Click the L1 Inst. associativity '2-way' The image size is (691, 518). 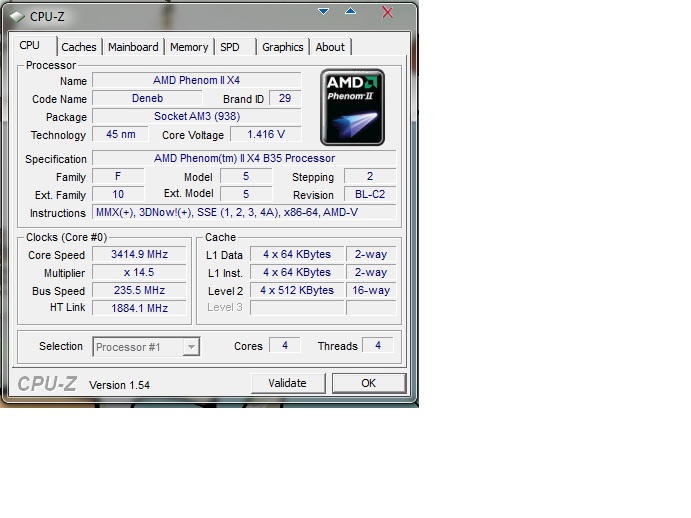coord(371,272)
